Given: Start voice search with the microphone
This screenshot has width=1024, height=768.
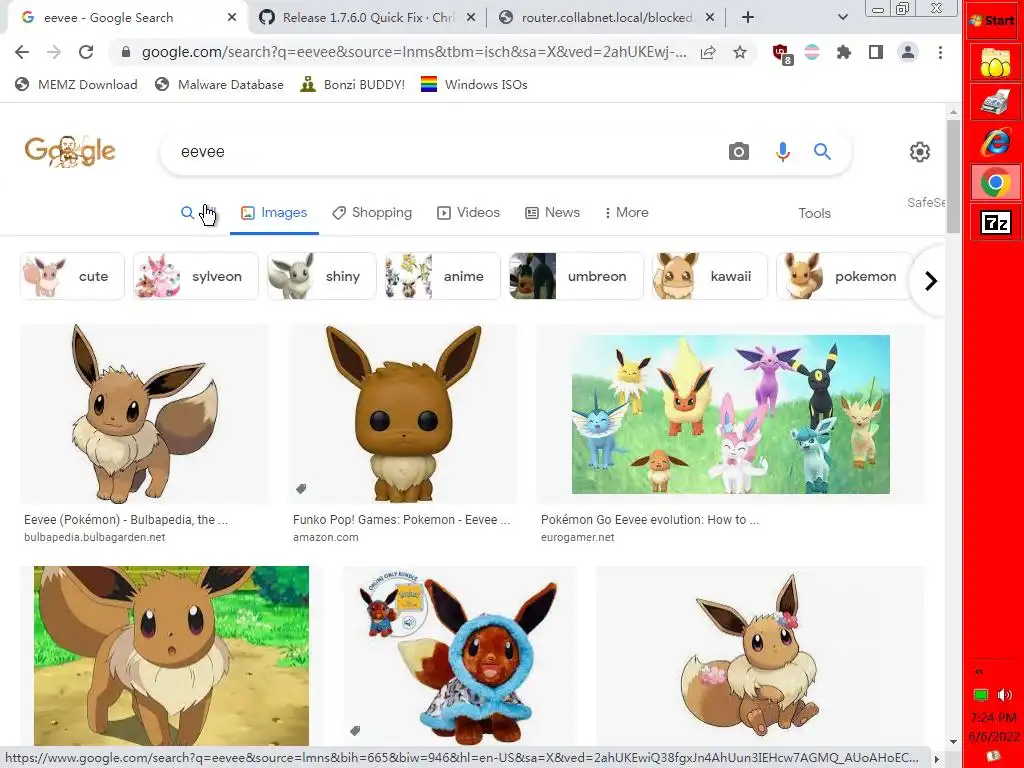Looking at the screenshot, I should click(782, 152).
